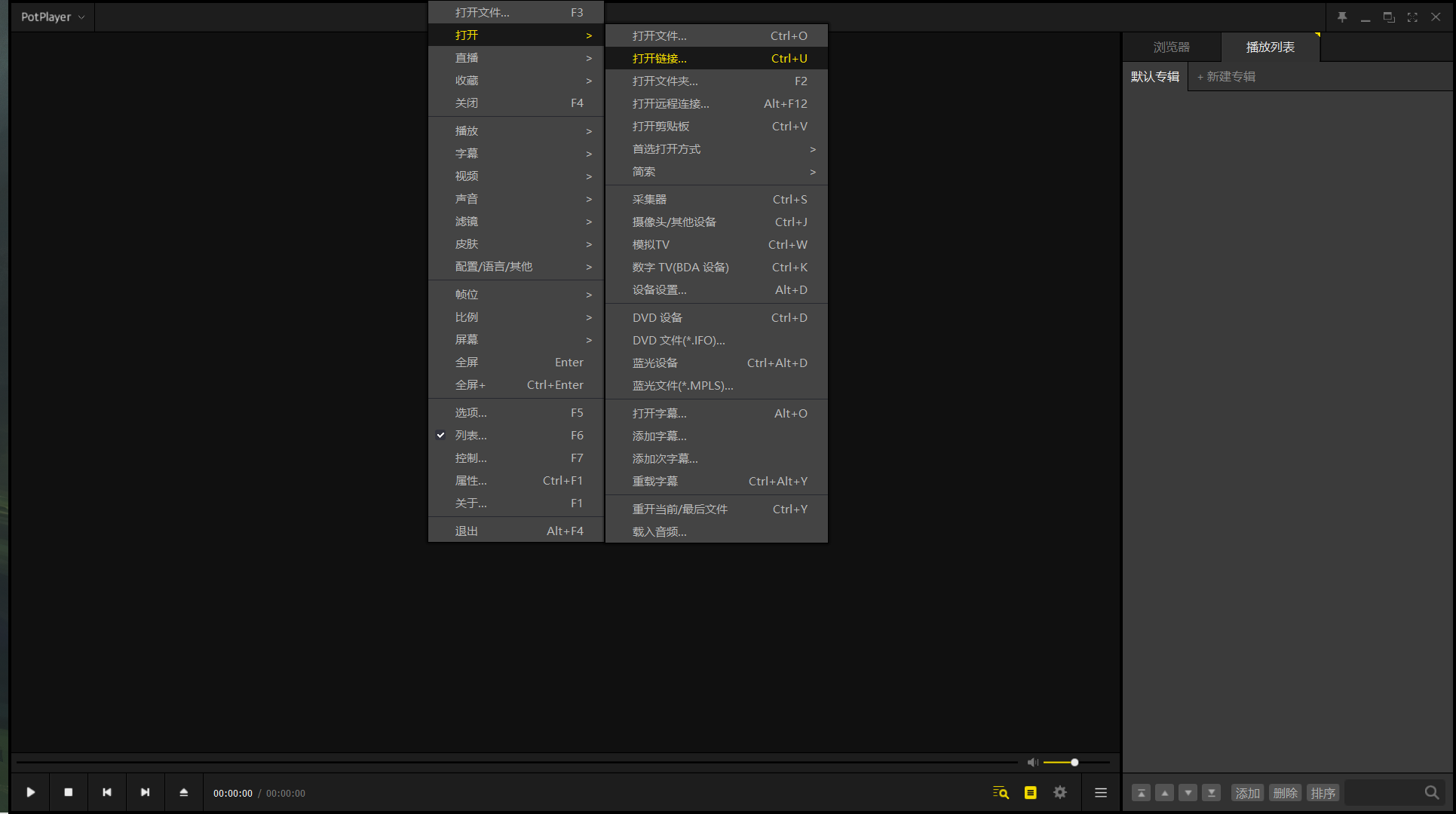This screenshot has height=814, width=1456.
Task: Toggle the yellow playlist panel icon
Action: tap(1030, 792)
